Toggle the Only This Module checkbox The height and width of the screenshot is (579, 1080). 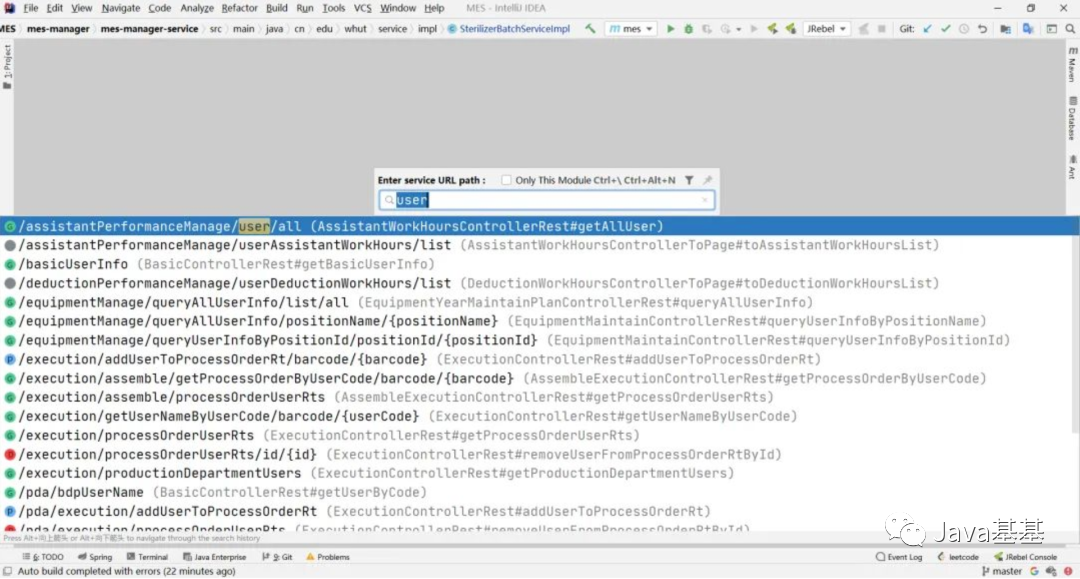[506, 180]
